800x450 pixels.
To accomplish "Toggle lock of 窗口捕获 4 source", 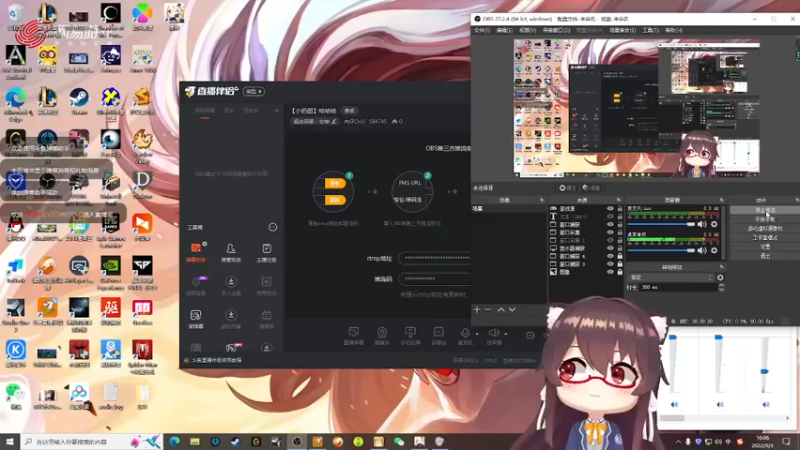I will 620,256.
